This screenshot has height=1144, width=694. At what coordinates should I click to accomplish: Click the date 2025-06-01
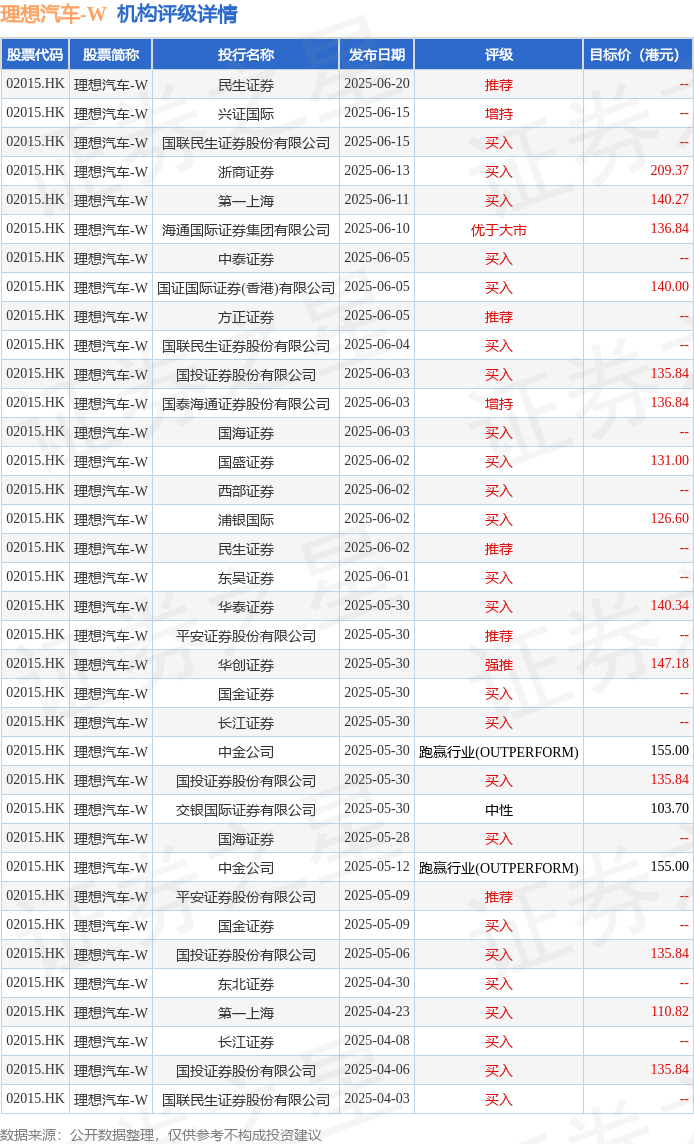[377, 576]
